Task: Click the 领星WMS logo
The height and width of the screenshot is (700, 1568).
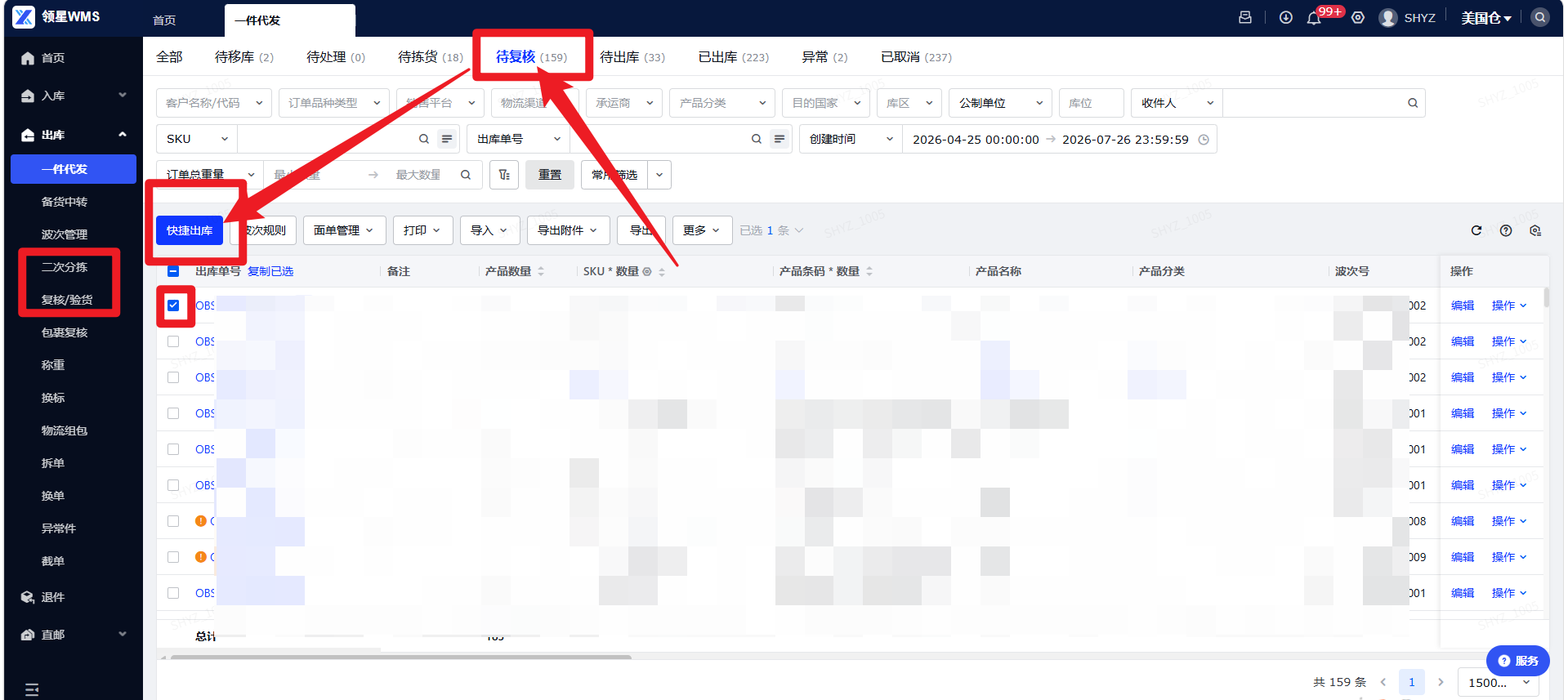Action: tap(56, 16)
